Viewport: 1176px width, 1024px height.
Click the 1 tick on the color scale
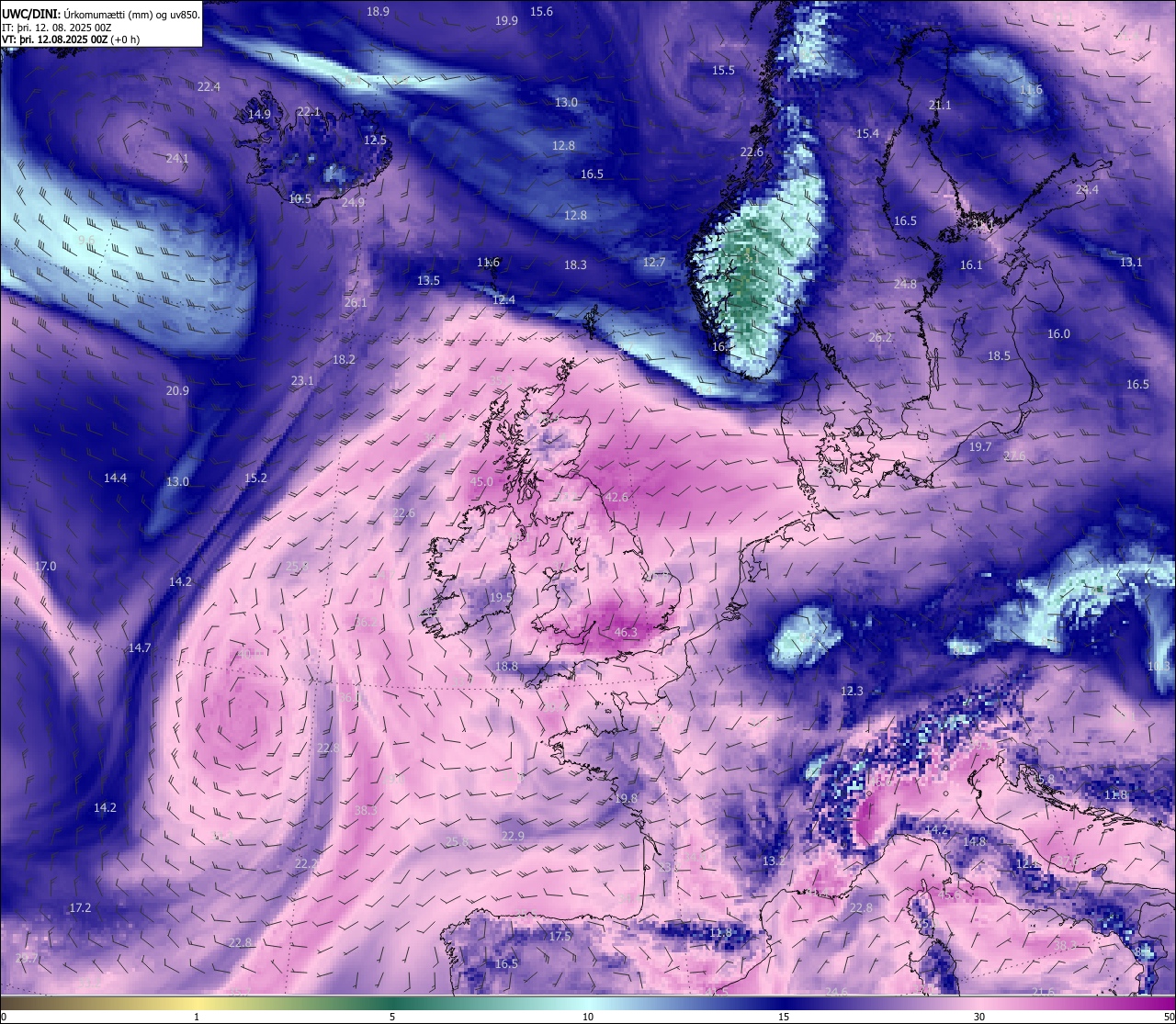pos(197,1017)
